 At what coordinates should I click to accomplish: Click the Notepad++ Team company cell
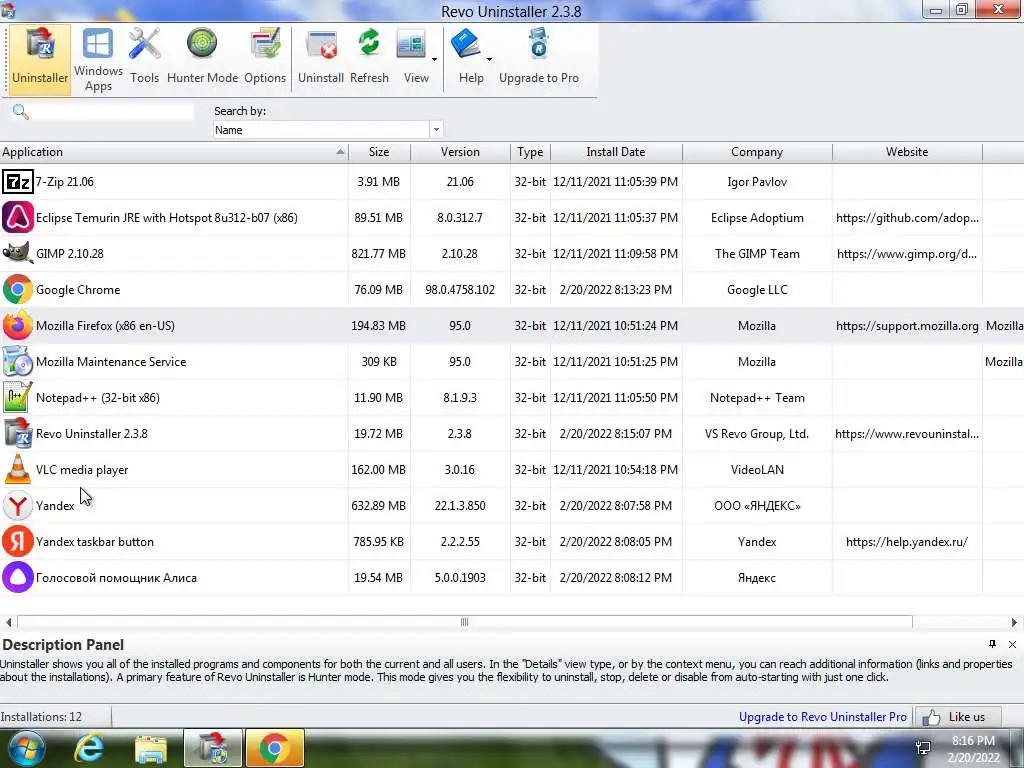tap(757, 397)
